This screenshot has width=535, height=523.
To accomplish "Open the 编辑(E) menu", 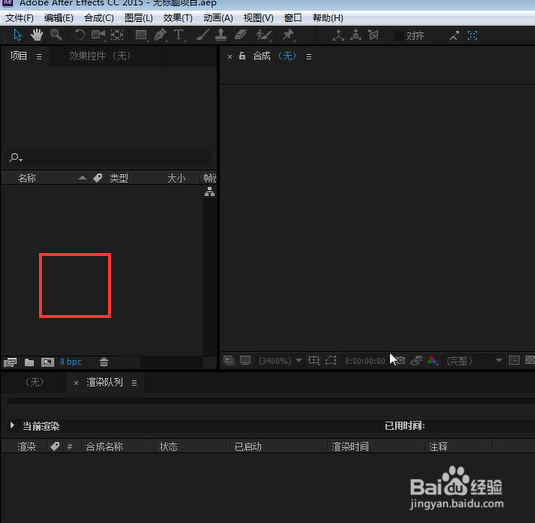I will pos(59,18).
